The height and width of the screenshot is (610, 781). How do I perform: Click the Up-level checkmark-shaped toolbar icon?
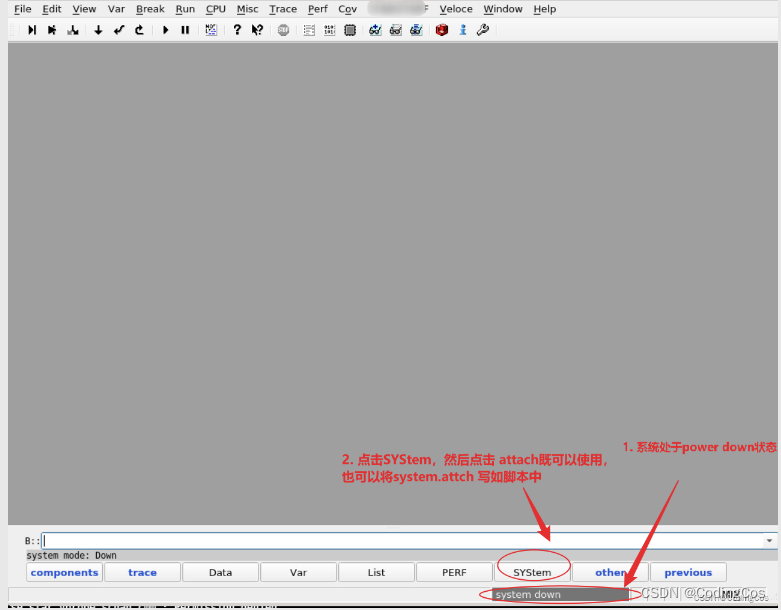[119, 30]
